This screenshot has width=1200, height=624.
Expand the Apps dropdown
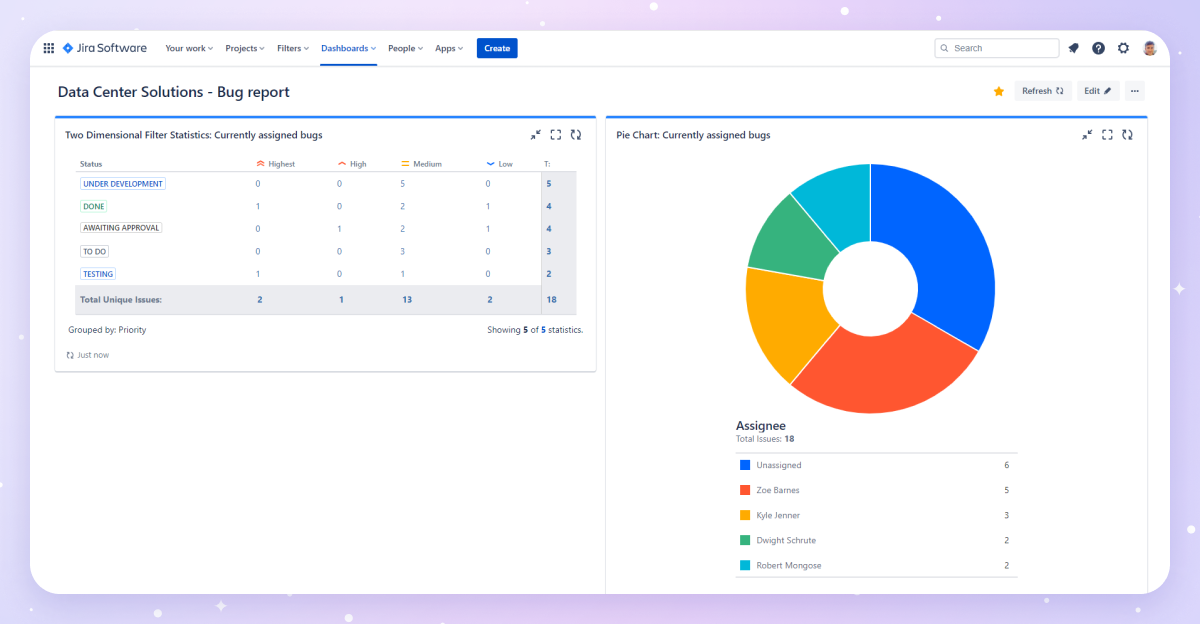tap(449, 48)
